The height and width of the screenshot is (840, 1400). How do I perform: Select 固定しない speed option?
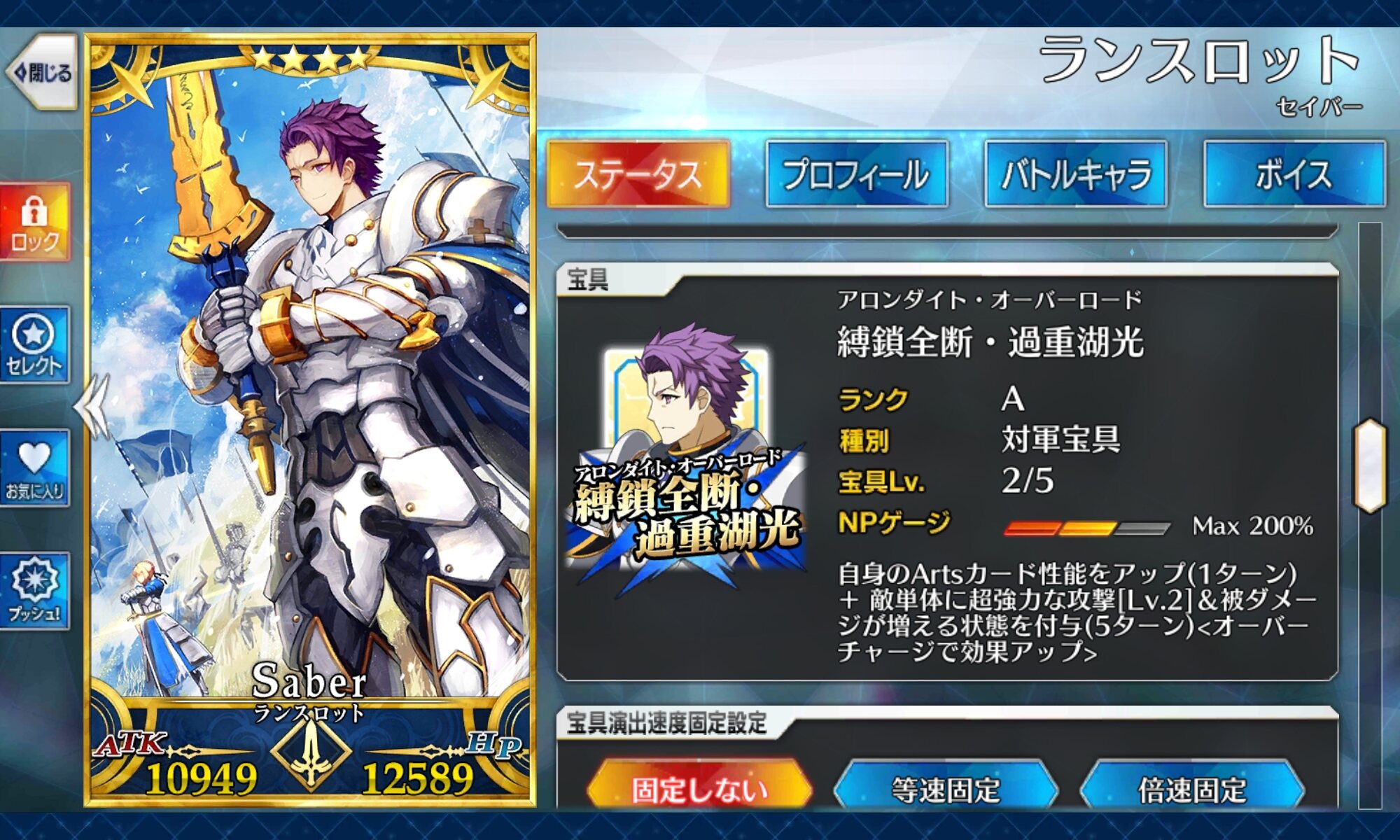[699, 790]
